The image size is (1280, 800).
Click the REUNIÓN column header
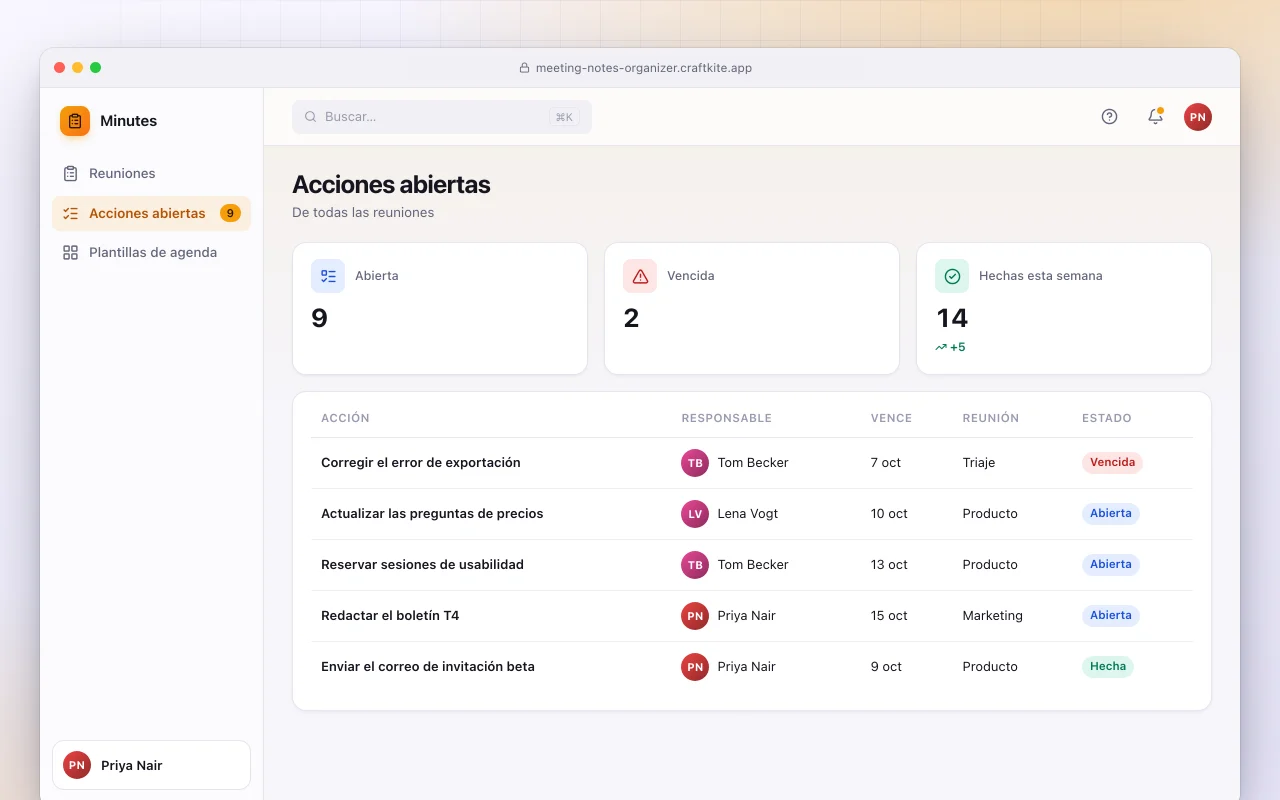[x=991, y=418]
